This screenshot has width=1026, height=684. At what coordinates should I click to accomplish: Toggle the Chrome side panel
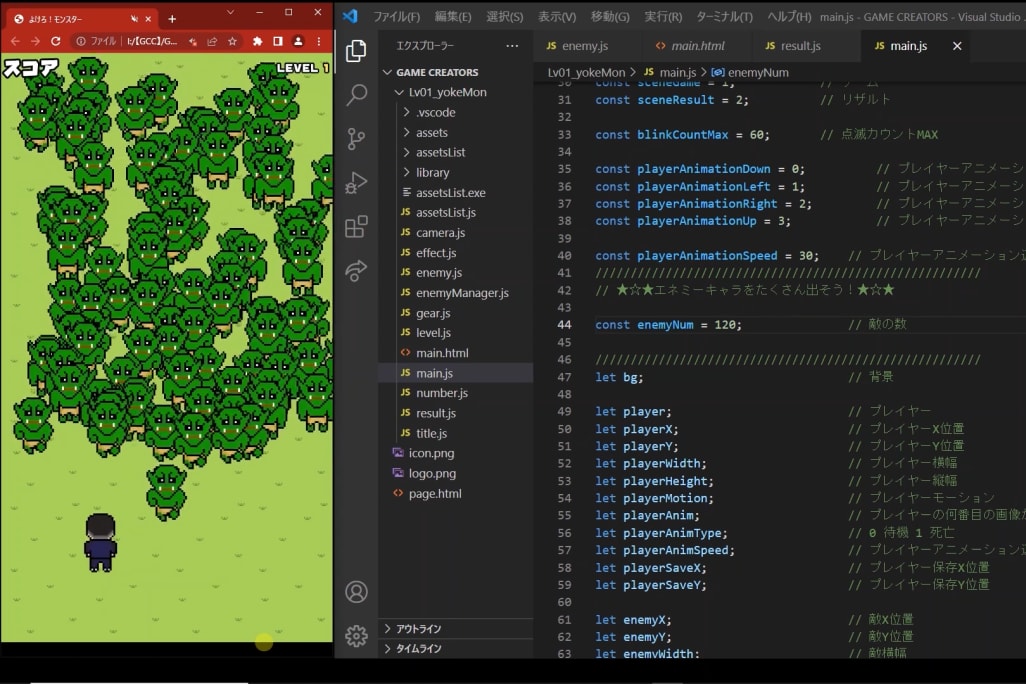coord(278,41)
